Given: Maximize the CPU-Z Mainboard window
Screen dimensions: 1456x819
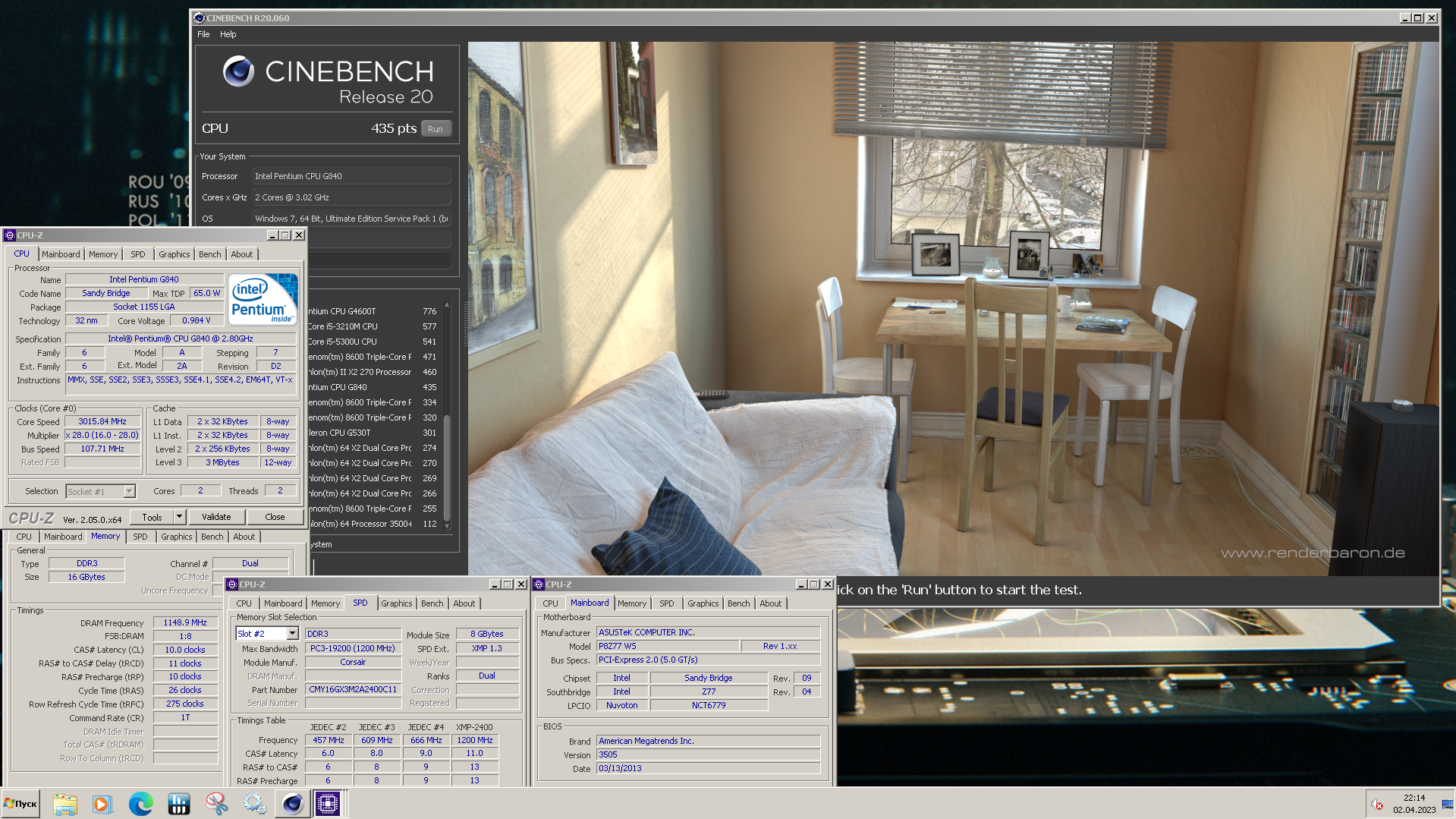Looking at the screenshot, I should 814,584.
